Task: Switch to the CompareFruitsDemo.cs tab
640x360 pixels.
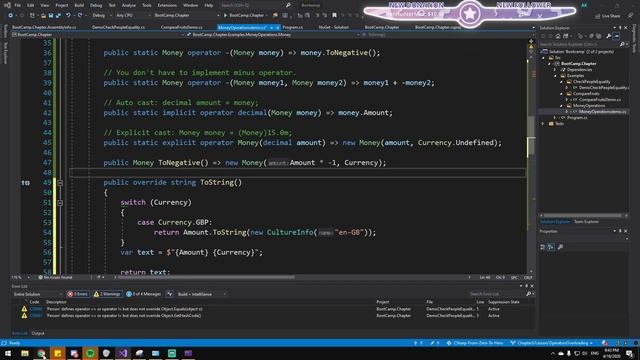Action: (x=182, y=27)
